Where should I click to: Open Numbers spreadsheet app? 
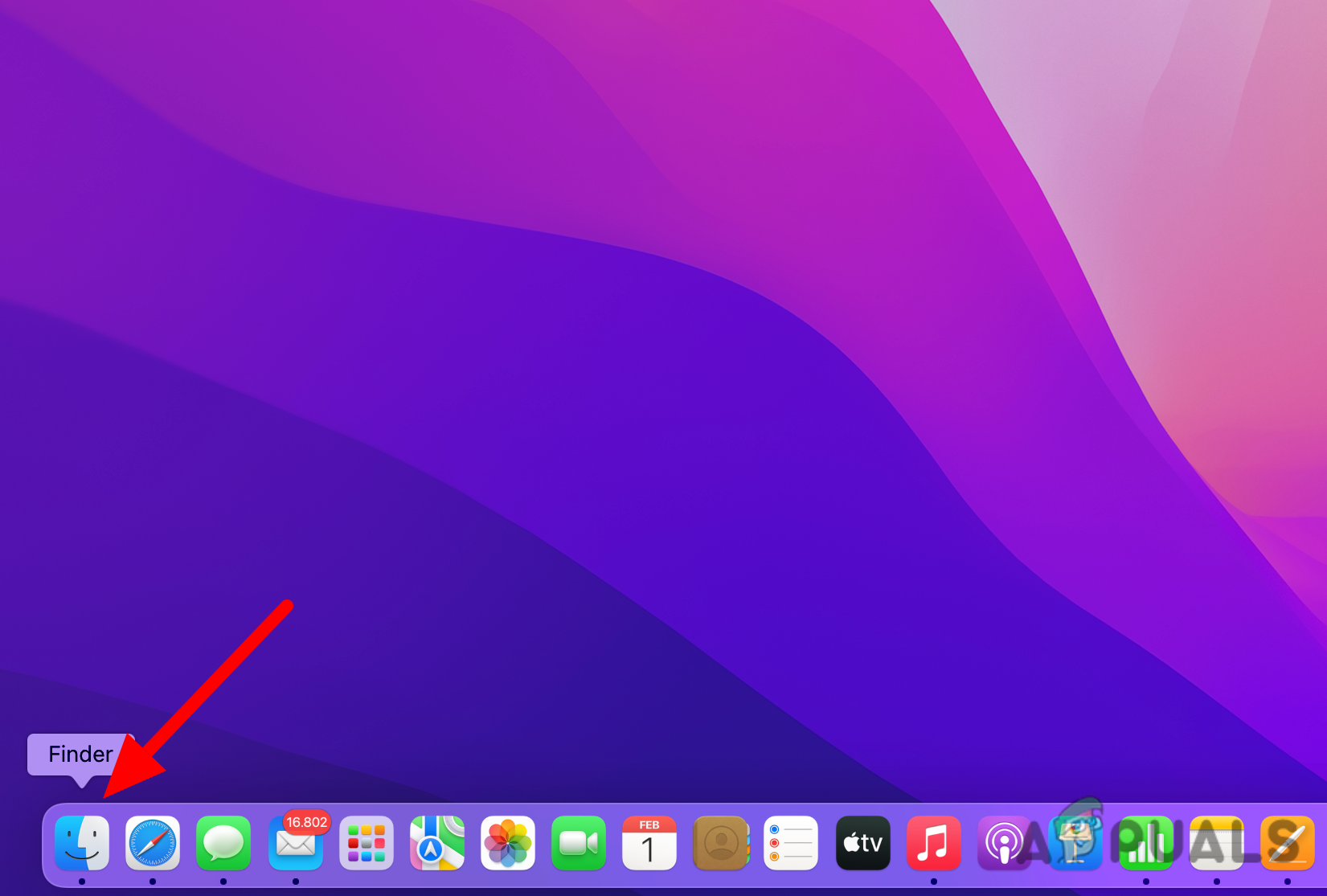pos(1145,843)
